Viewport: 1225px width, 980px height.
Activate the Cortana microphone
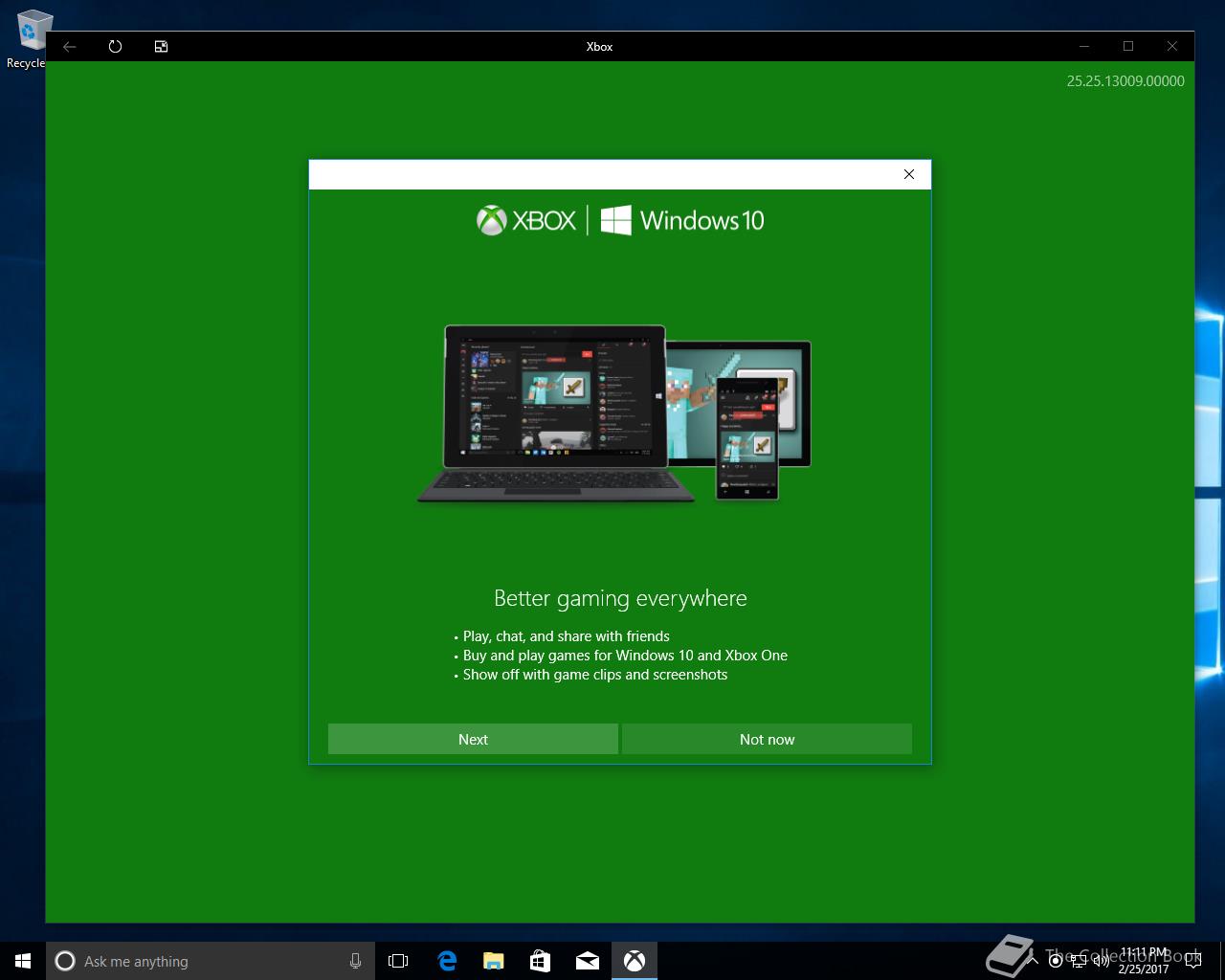[355, 961]
